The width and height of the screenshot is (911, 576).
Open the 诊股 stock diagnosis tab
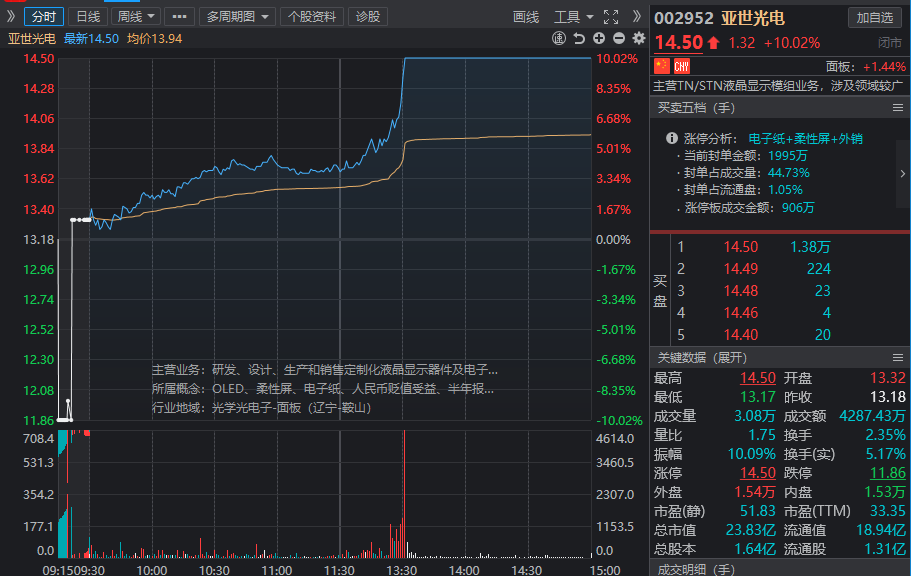click(x=368, y=16)
